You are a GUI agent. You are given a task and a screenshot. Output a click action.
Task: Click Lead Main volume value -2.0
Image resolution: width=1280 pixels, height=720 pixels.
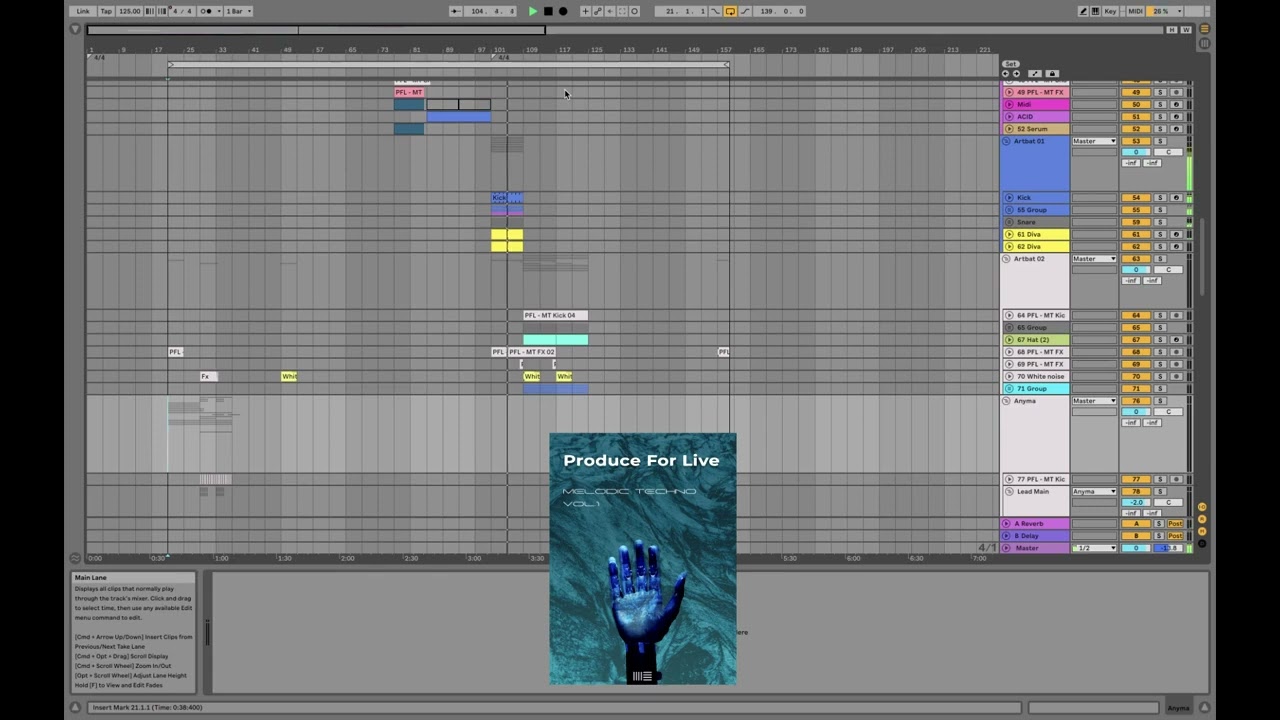1136,502
